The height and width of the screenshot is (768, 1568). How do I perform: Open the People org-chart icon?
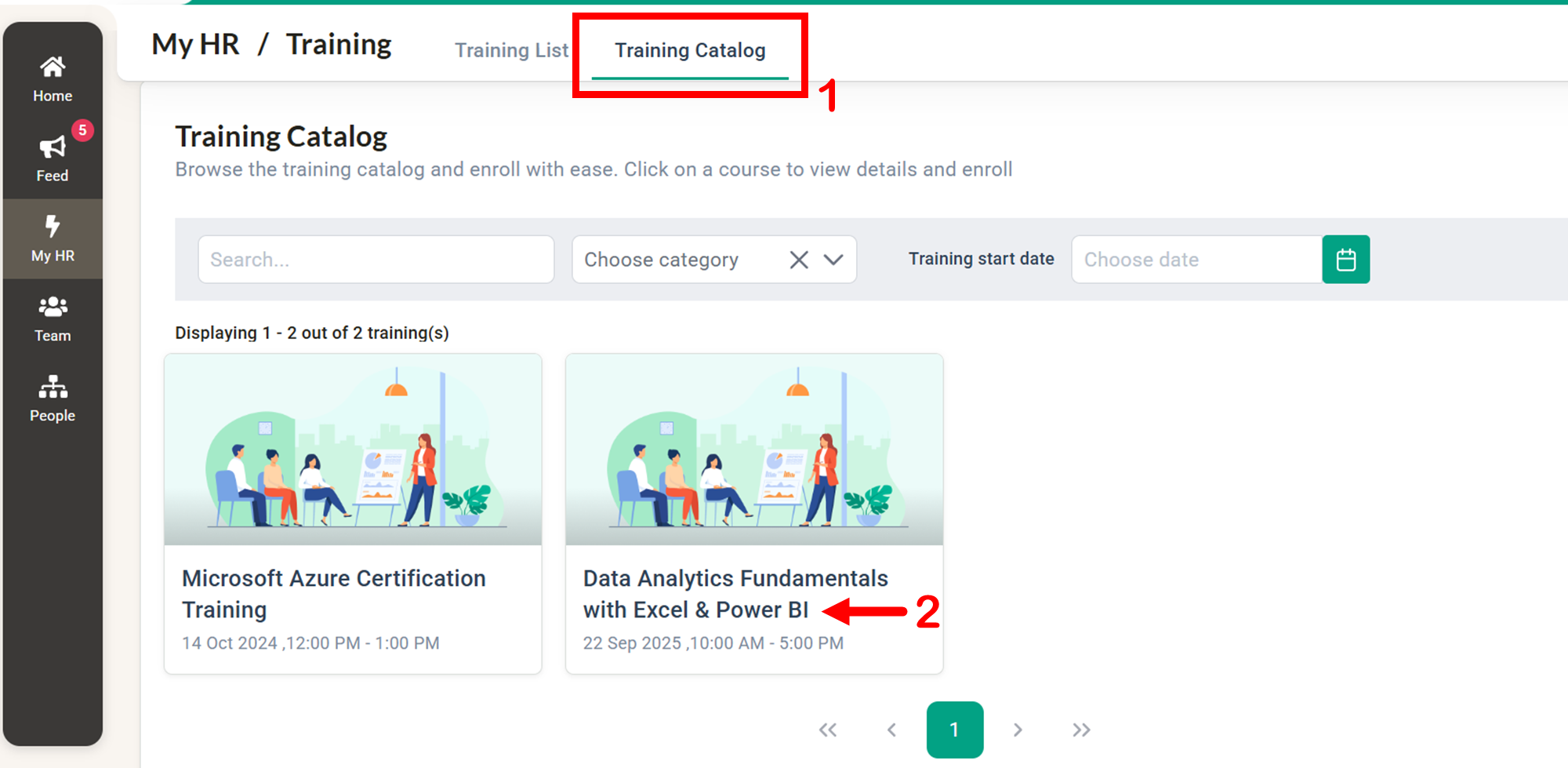pos(53,386)
